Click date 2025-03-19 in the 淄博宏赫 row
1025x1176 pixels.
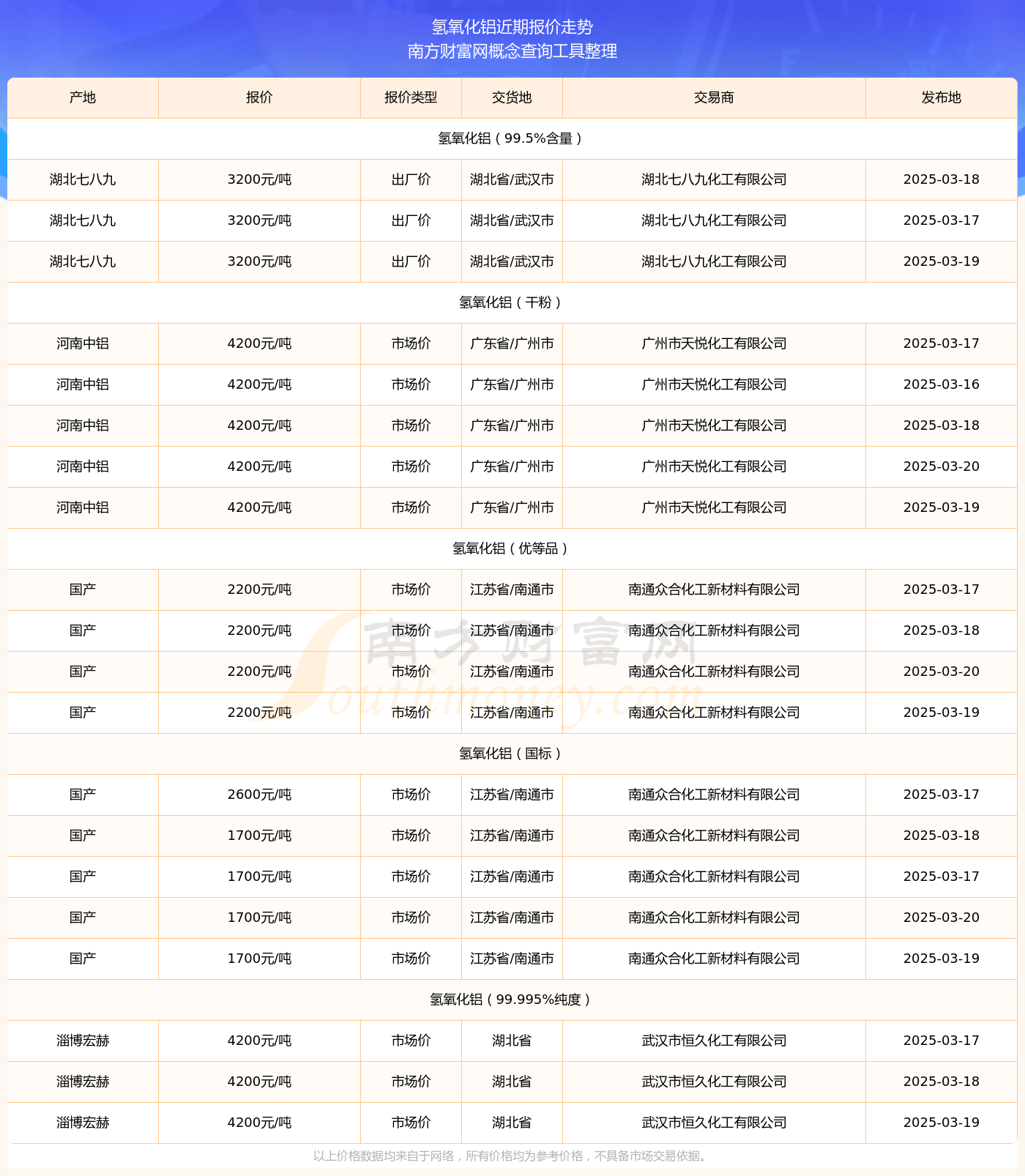click(942, 1123)
